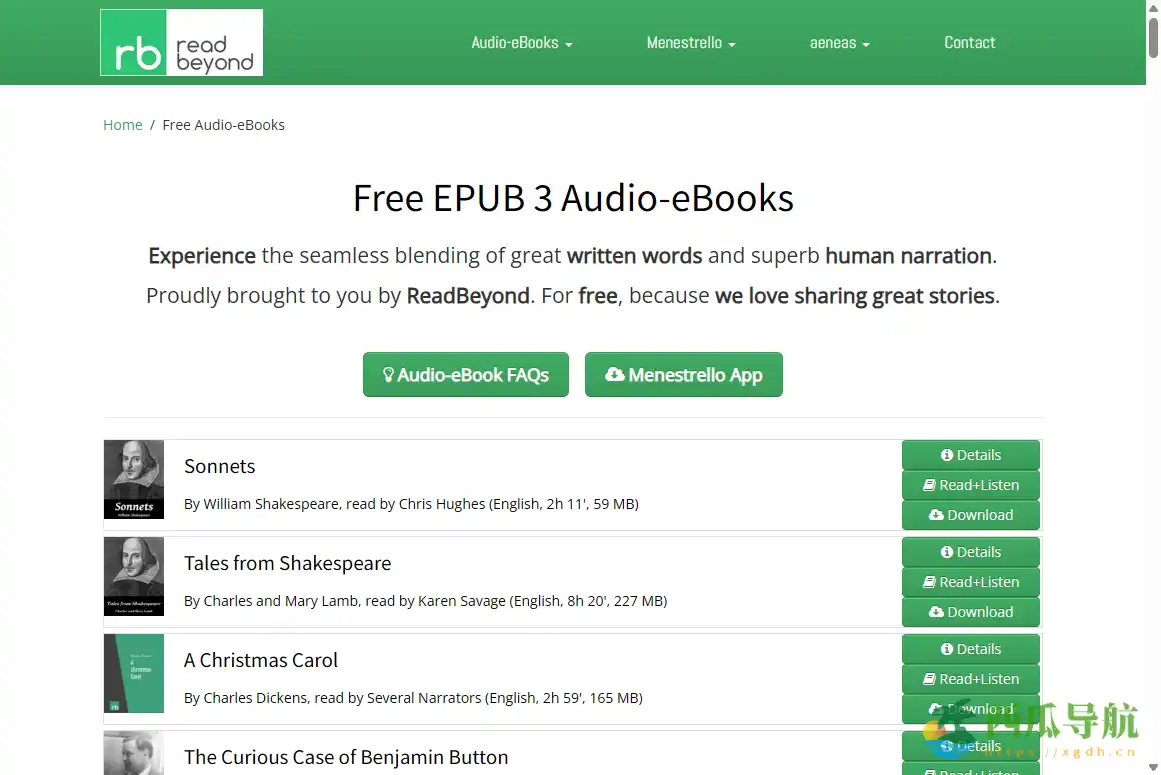The image size is (1161, 775).
Task: Click the vertical scrollbar down arrow
Action: tap(1153, 767)
